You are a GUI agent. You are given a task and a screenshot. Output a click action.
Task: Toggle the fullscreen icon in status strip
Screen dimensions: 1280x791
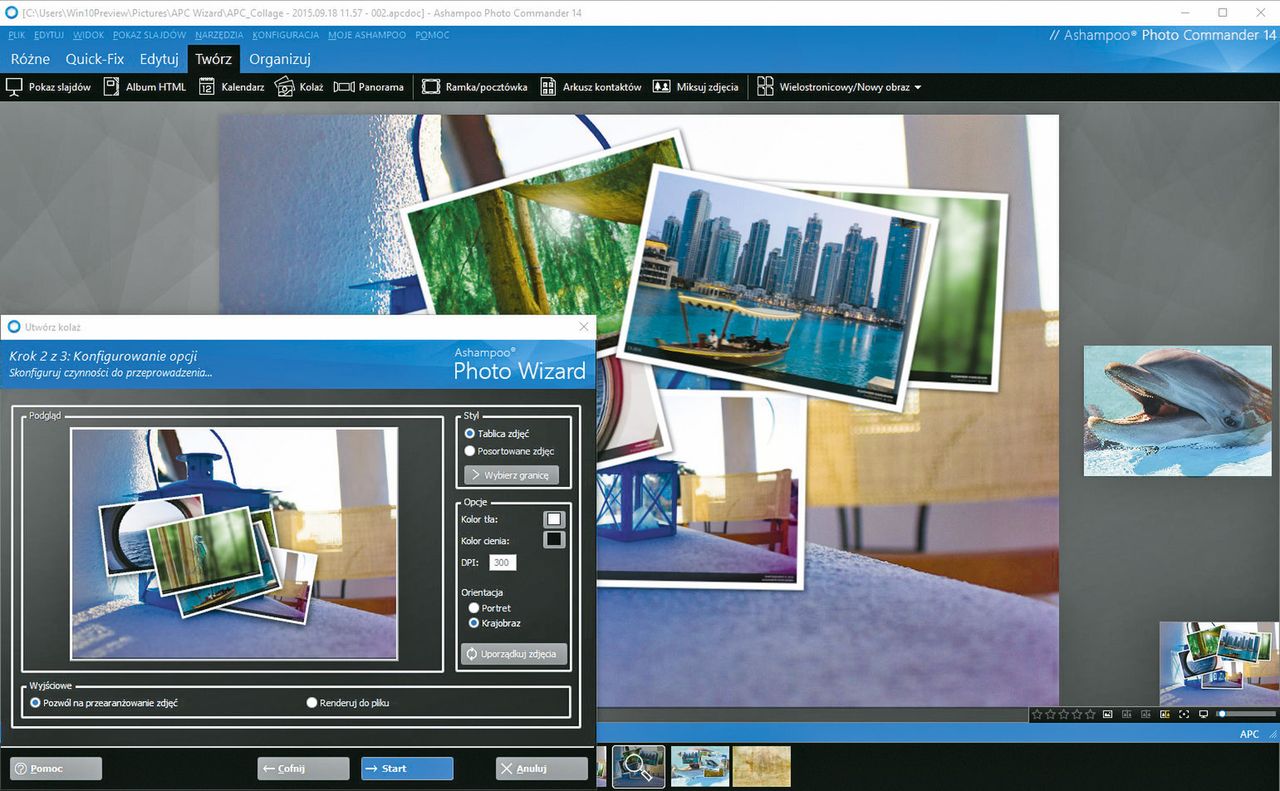(1184, 714)
